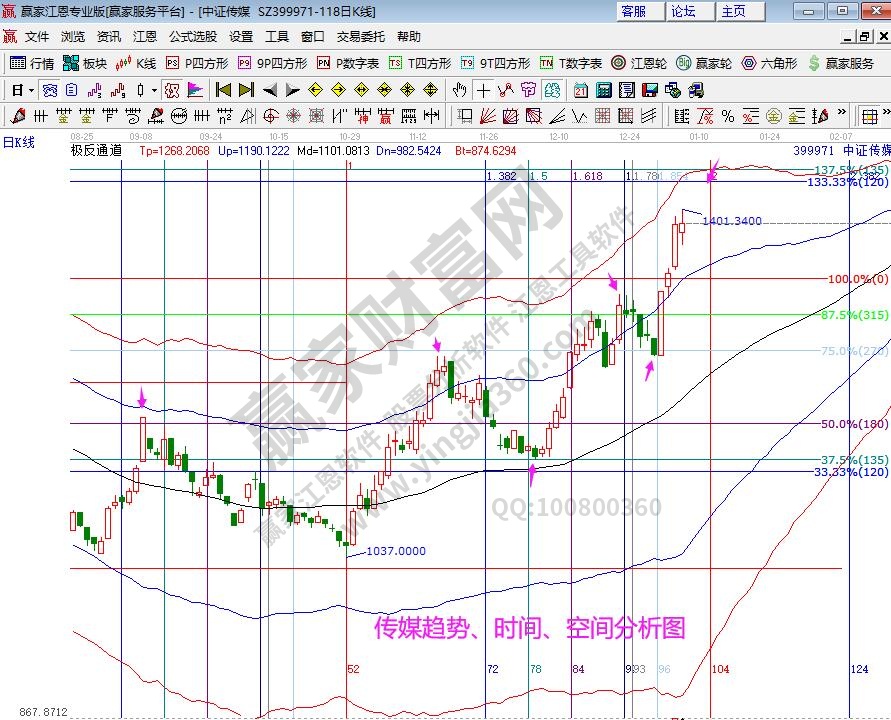The image size is (891, 720).
Task: Click the 客服 customer service button
Action: click(x=633, y=11)
